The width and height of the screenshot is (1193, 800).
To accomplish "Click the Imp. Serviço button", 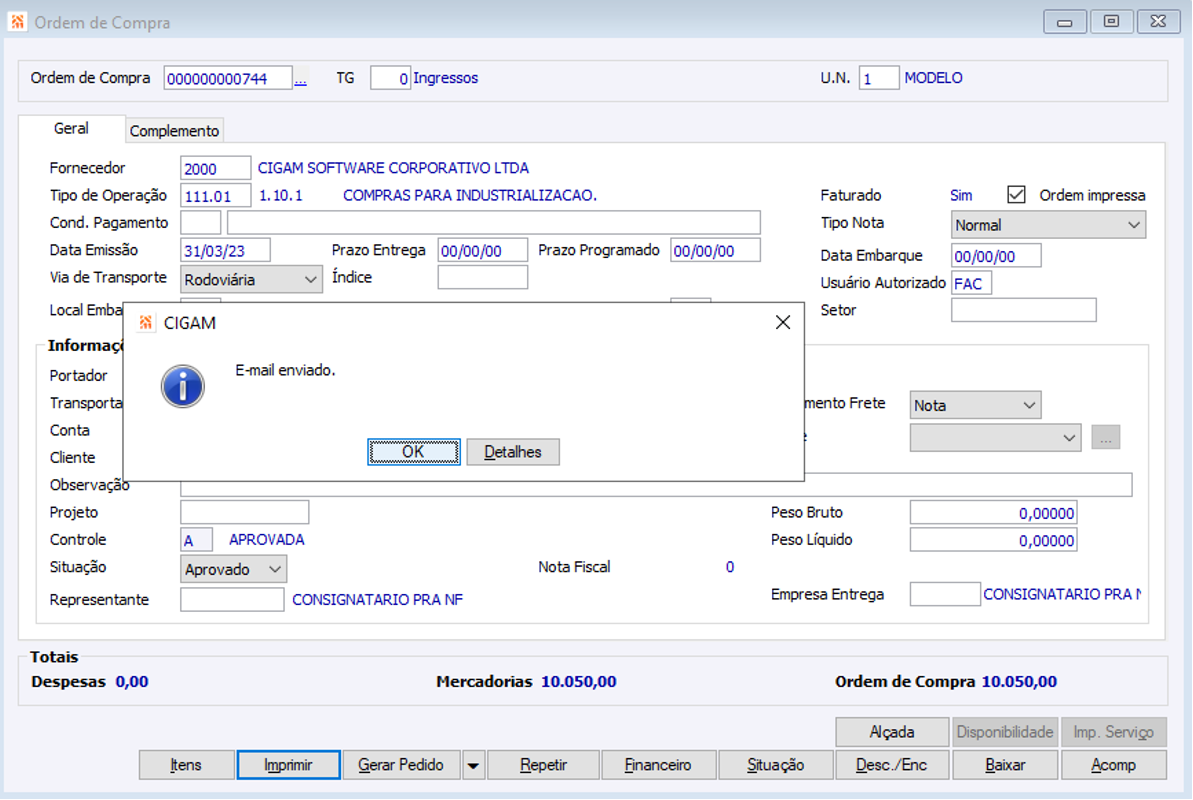I will (1113, 731).
